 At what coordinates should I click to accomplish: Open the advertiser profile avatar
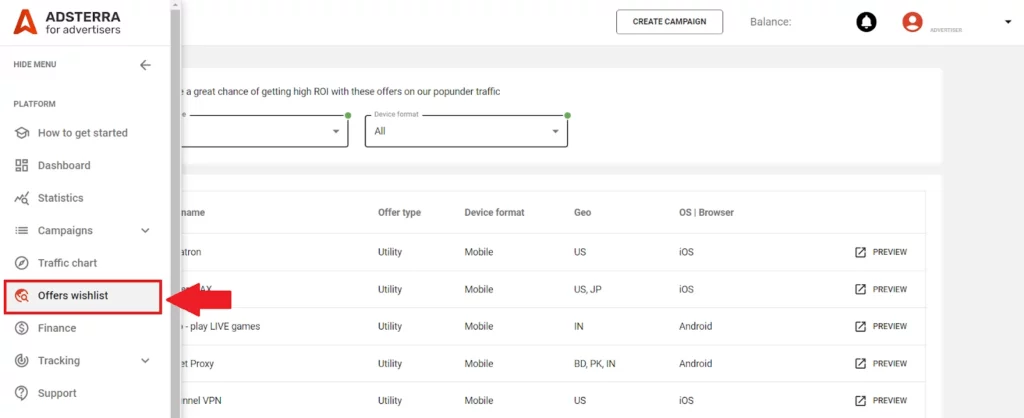point(912,22)
